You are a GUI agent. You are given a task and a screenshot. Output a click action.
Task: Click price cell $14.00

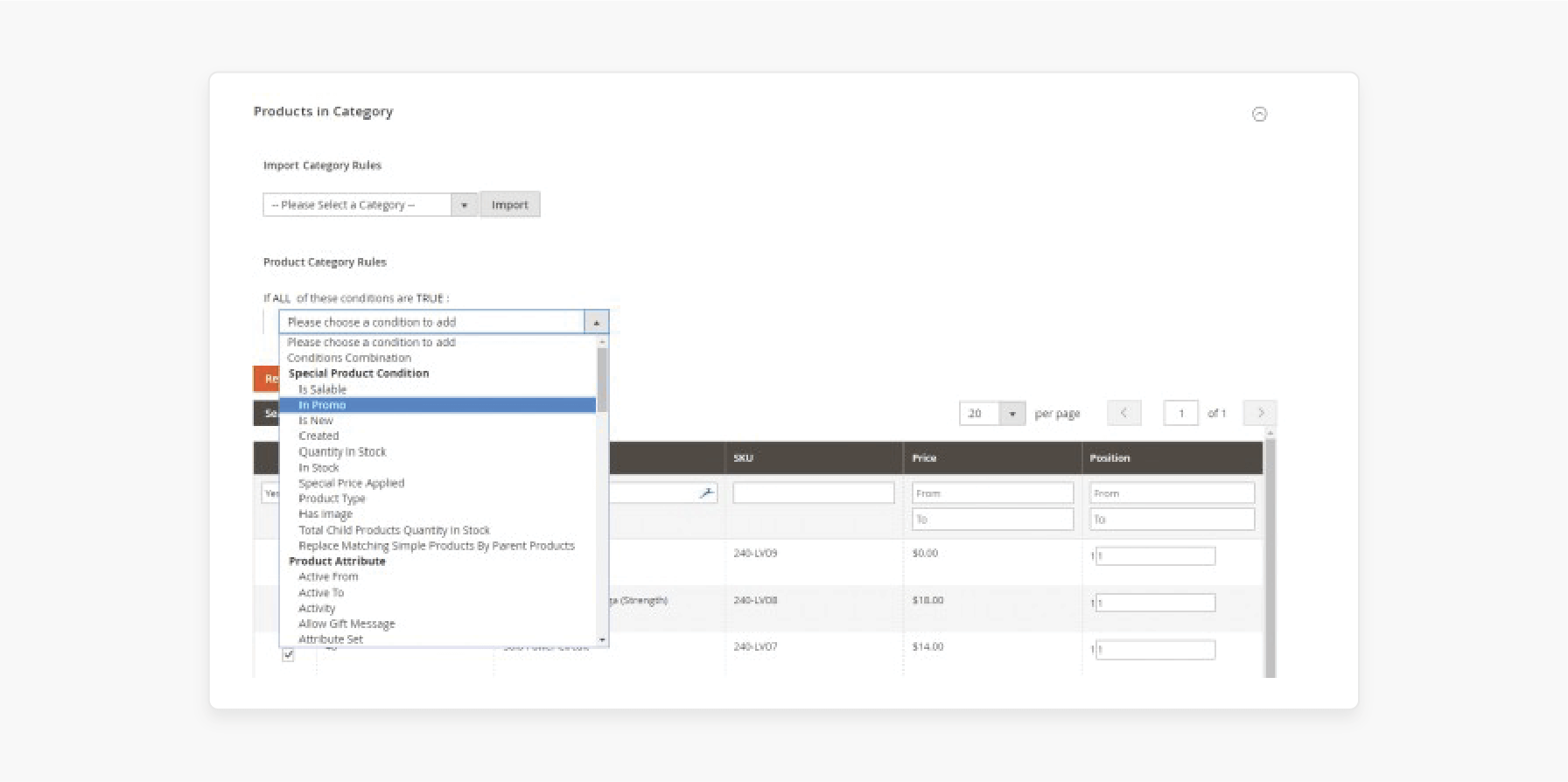pos(927,646)
